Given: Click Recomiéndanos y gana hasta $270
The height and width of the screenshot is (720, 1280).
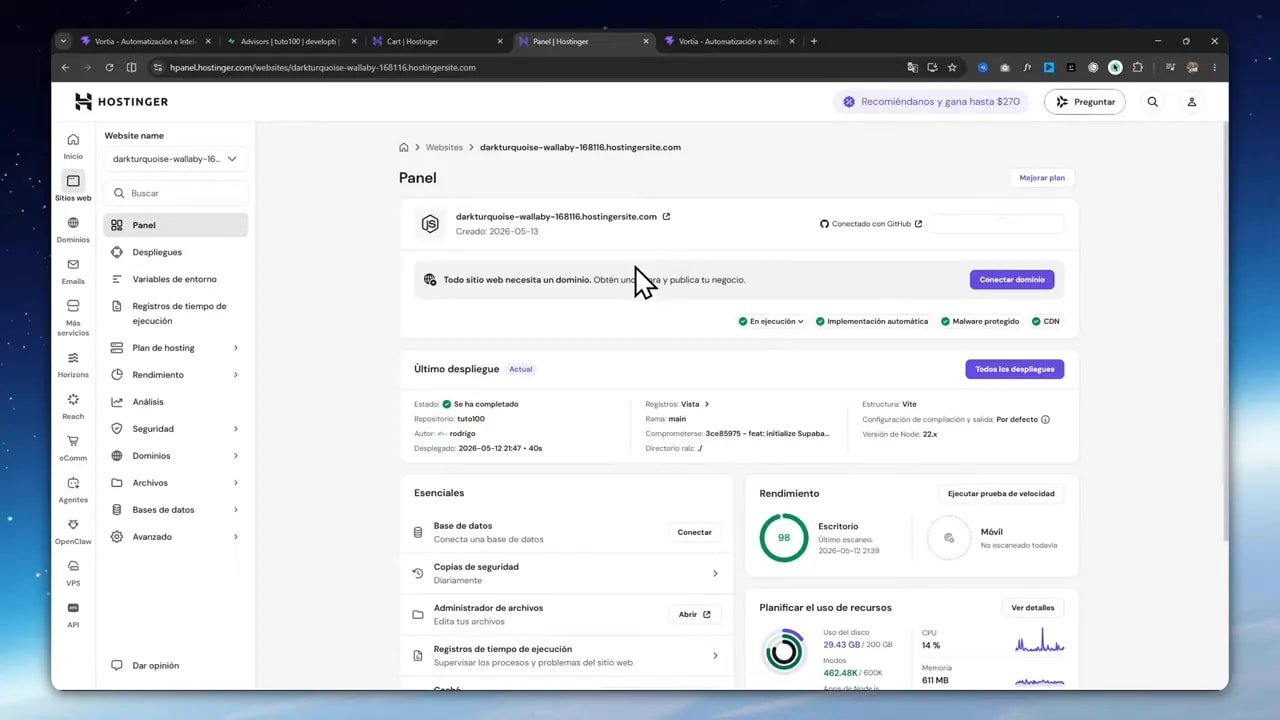Looking at the screenshot, I should point(931,101).
